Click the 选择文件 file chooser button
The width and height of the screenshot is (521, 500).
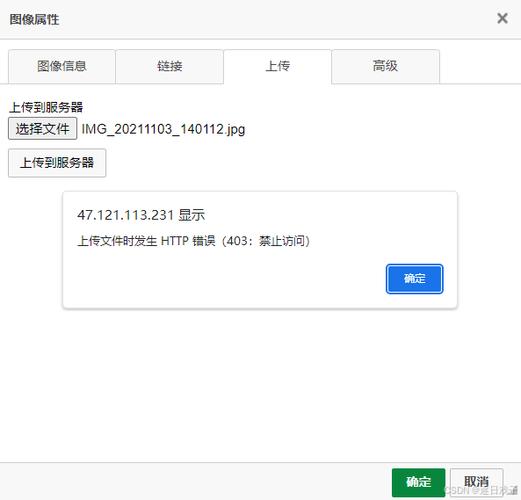coord(43,128)
